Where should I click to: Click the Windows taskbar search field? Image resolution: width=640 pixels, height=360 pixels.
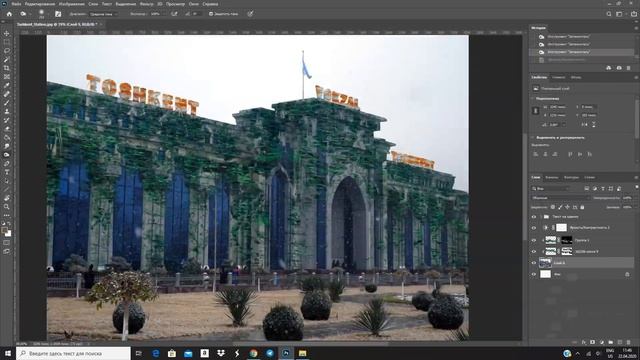click(x=73, y=353)
